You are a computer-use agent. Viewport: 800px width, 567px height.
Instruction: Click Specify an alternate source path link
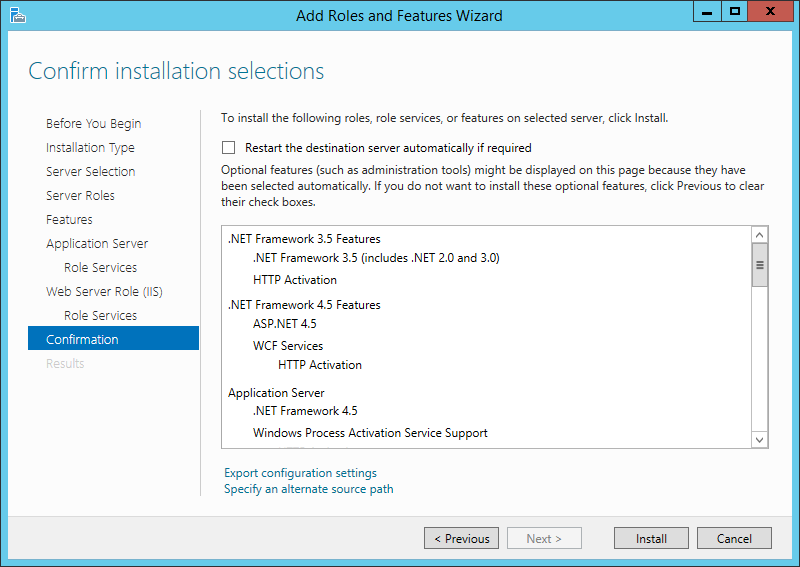pyautogui.click(x=309, y=489)
